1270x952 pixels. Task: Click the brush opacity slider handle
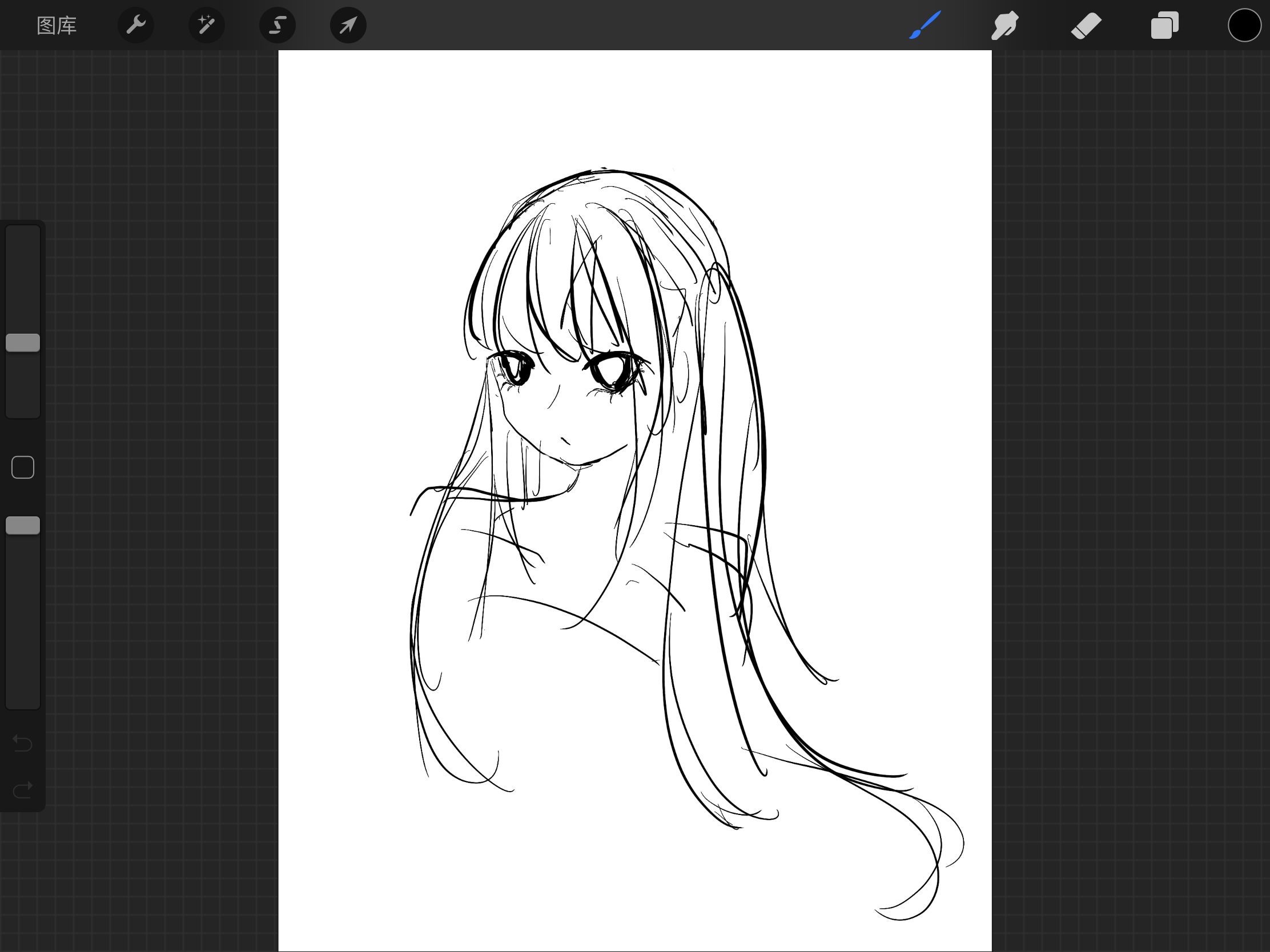pyautogui.click(x=23, y=525)
